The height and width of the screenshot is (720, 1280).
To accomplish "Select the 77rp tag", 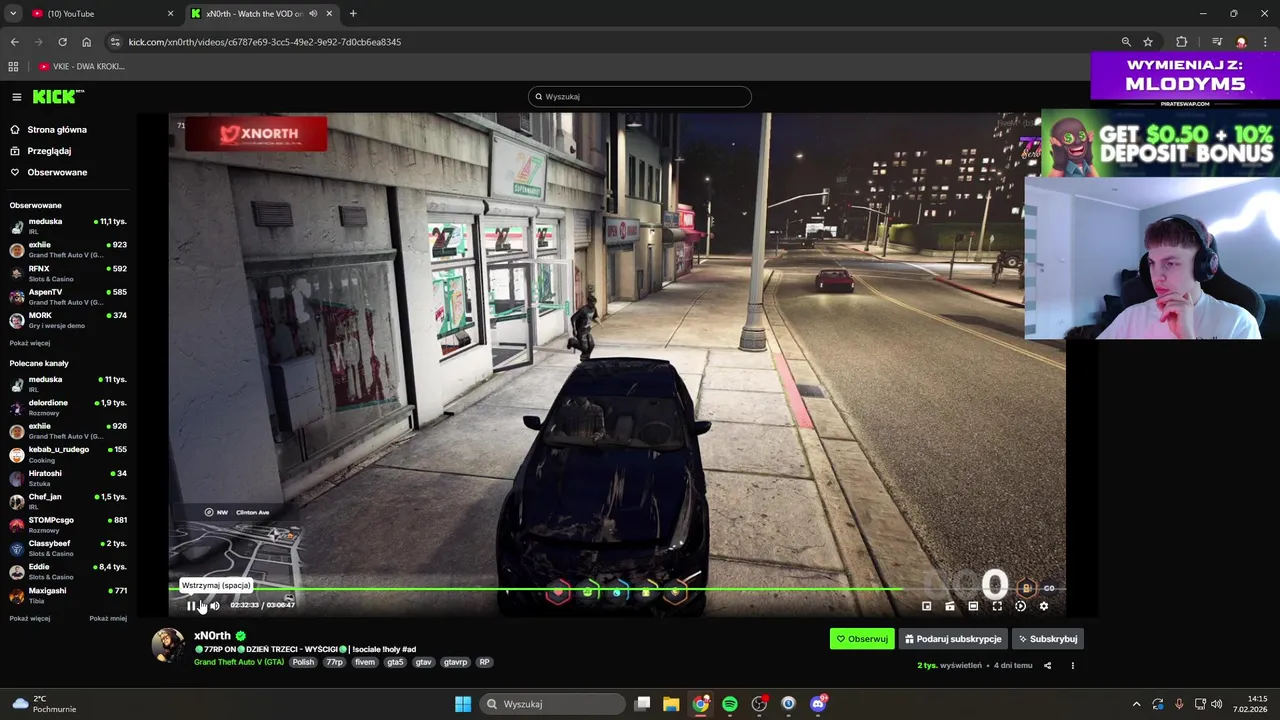I will pyautogui.click(x=334, y=662).
